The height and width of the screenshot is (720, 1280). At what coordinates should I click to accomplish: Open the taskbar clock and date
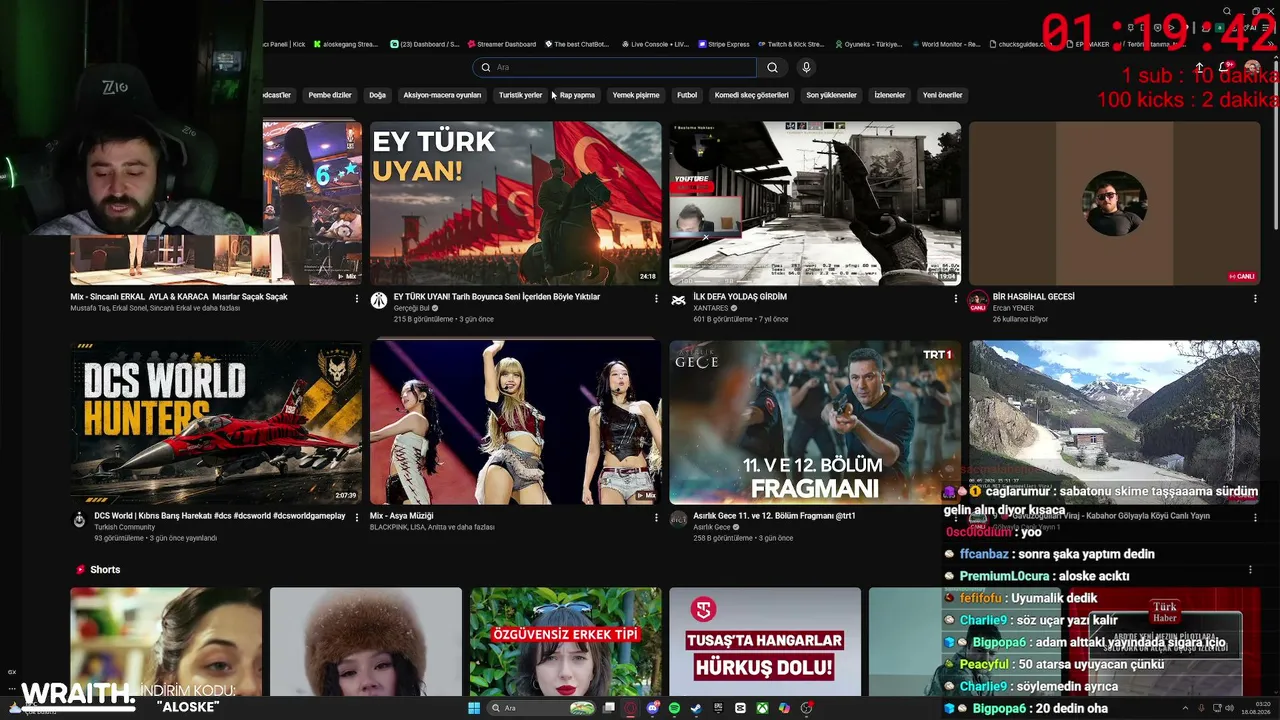click(1258, 708)
